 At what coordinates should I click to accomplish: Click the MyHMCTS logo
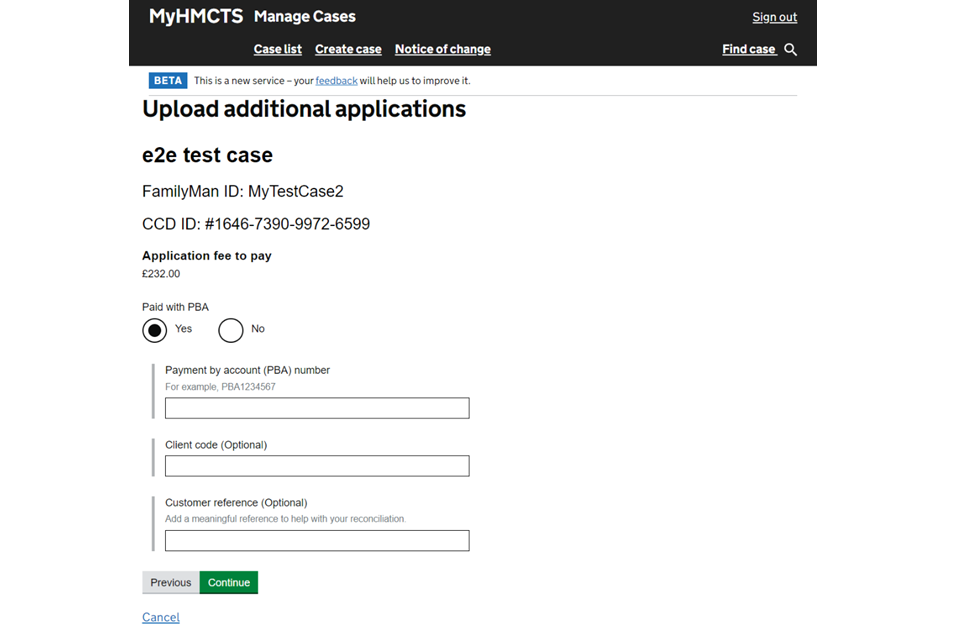(x=196, y=16)
